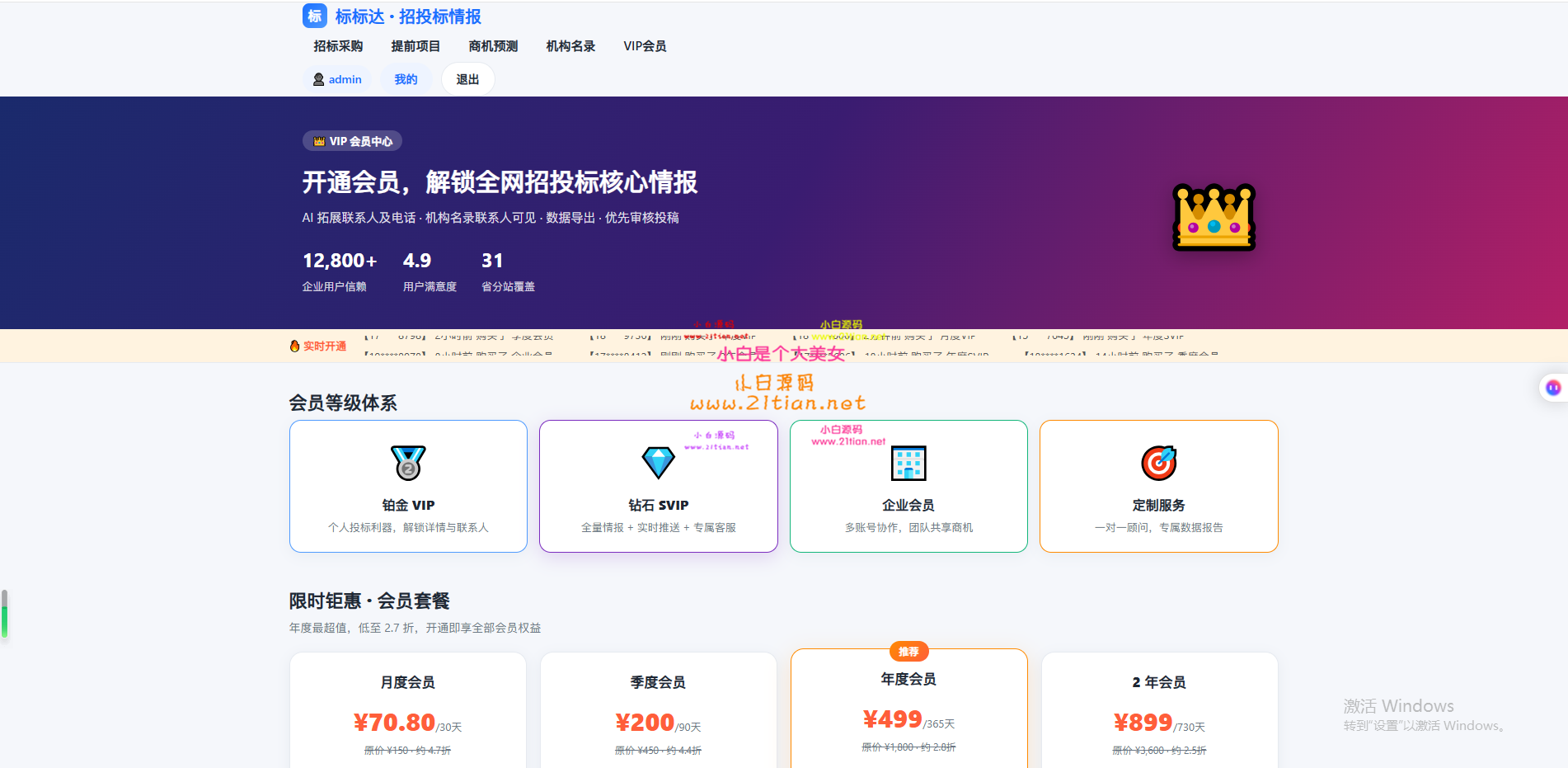Select the 铂金 VIP membership card
The image size is (1568, 768).
click(x=408, y=486)
